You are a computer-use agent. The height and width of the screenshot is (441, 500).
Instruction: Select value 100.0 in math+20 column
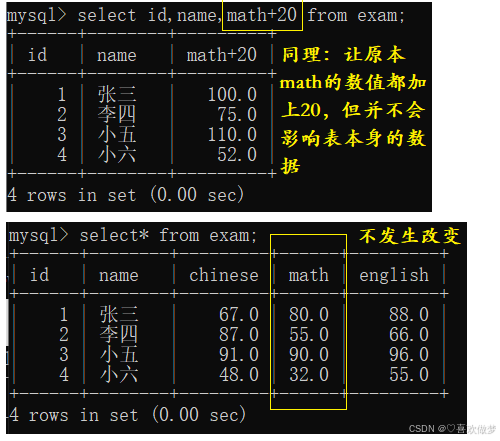point(232,94)
